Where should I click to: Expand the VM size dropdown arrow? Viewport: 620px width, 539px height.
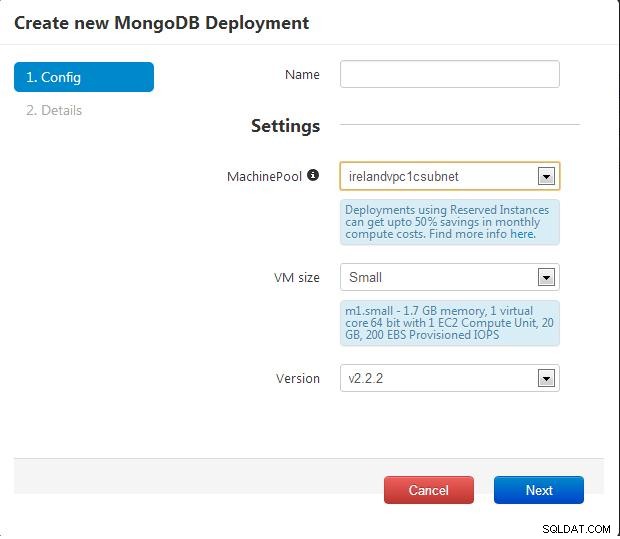point(546,277)
